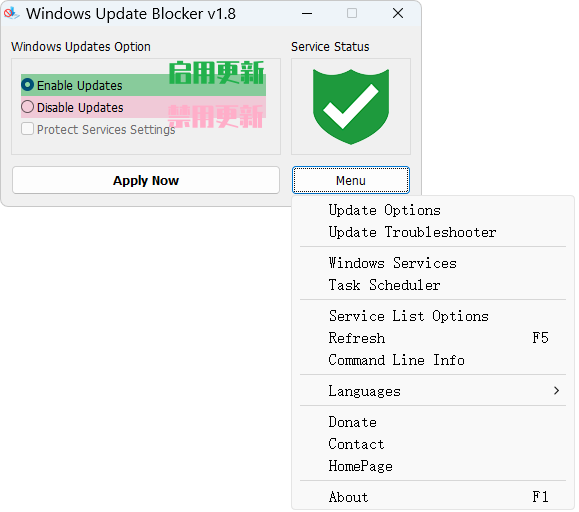This screenshot has width=579, height=512.
Task: Select the Enable Updates radio button
Action: coord(28,85)
